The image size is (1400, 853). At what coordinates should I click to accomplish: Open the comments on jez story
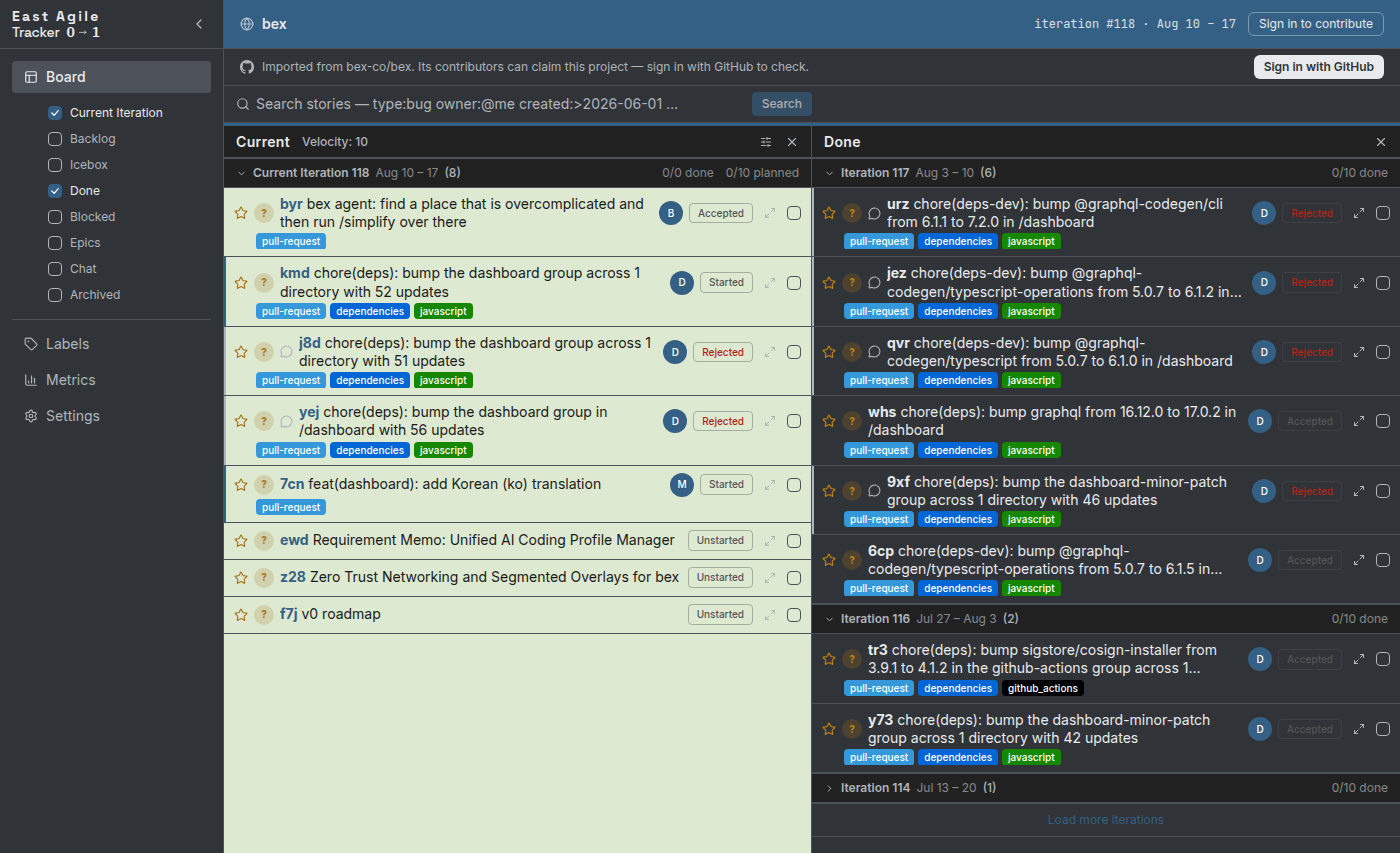(875, 283)
